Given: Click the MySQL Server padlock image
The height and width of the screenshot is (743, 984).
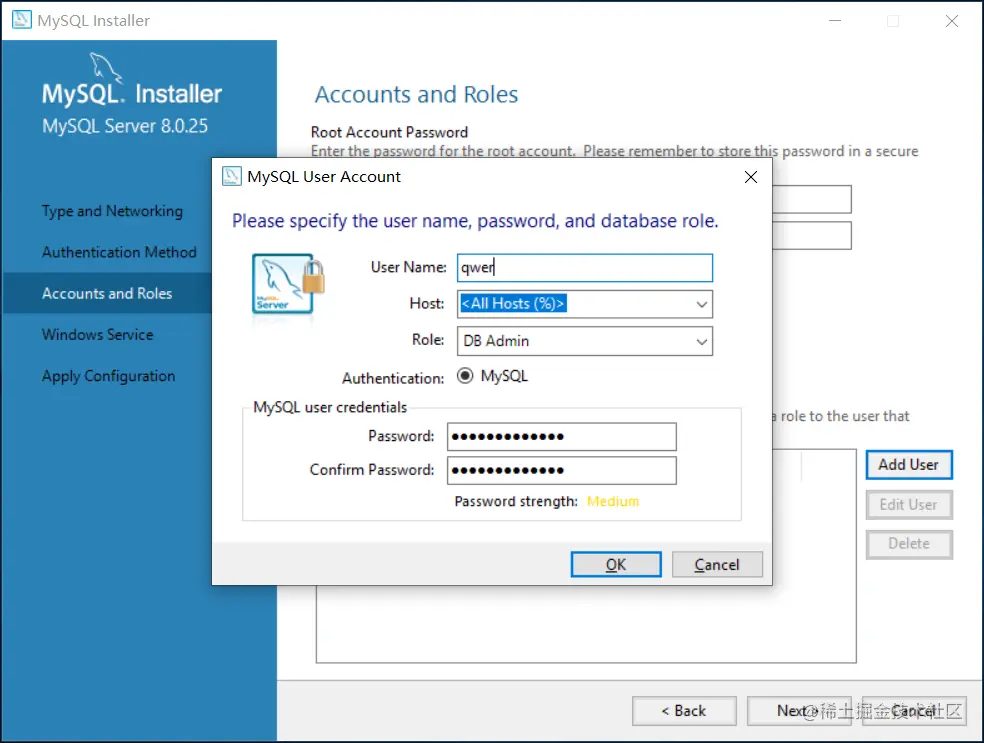Looking at the screenshot, I should click(x=288, y=284).
